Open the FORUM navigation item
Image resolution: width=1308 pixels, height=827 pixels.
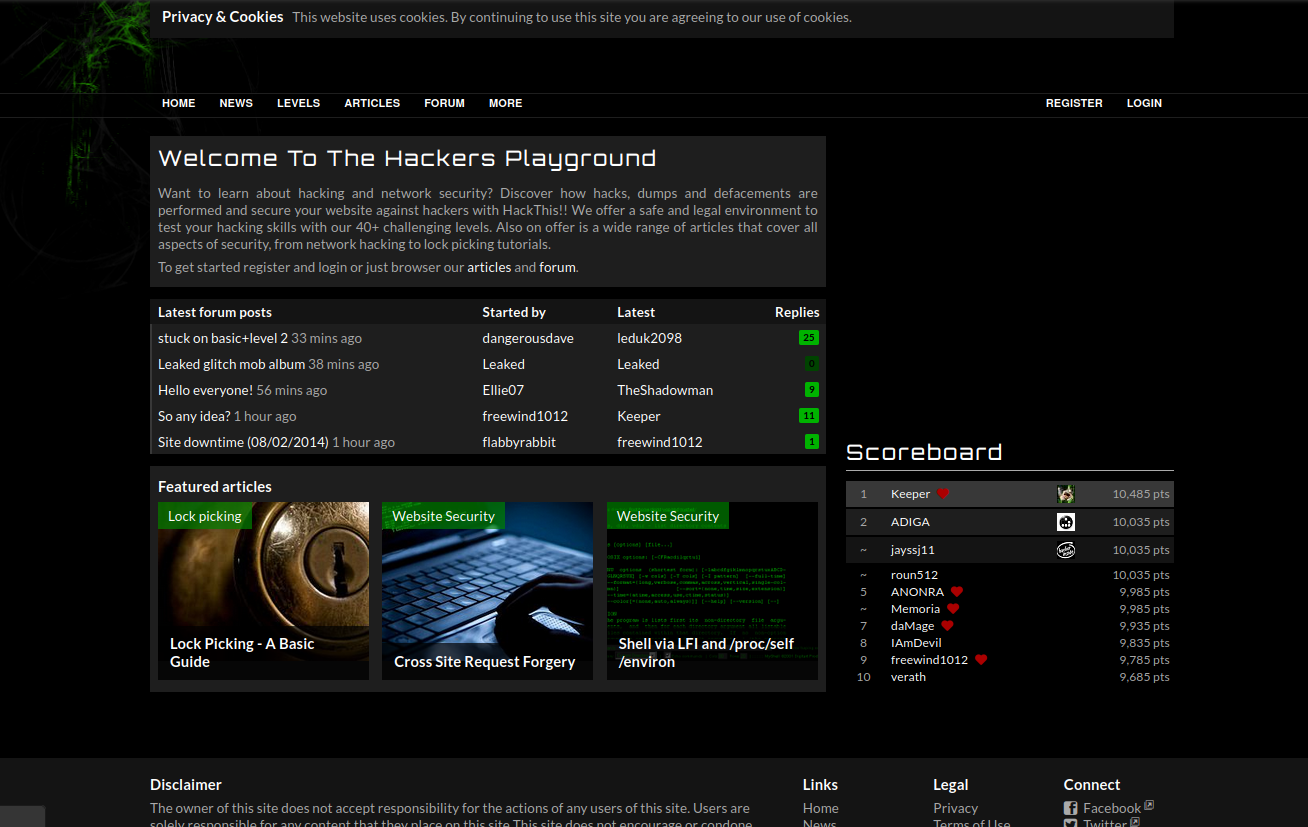(444, 103)
